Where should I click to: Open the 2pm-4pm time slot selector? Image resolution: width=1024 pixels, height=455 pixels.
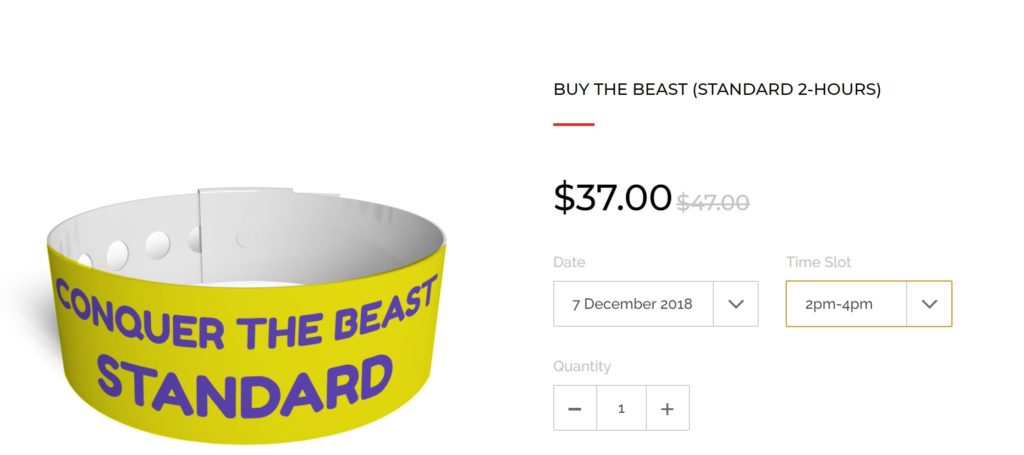[x=845, y=304]
